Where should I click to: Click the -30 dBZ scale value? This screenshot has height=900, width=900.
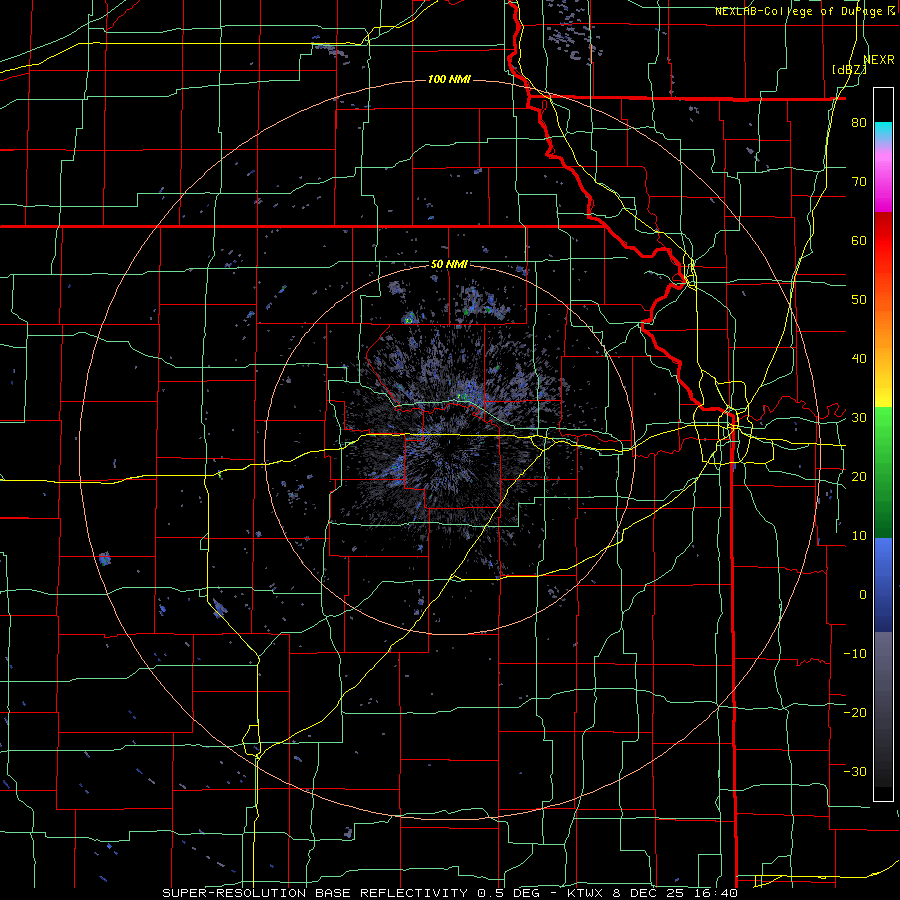[x=855, y=771]
